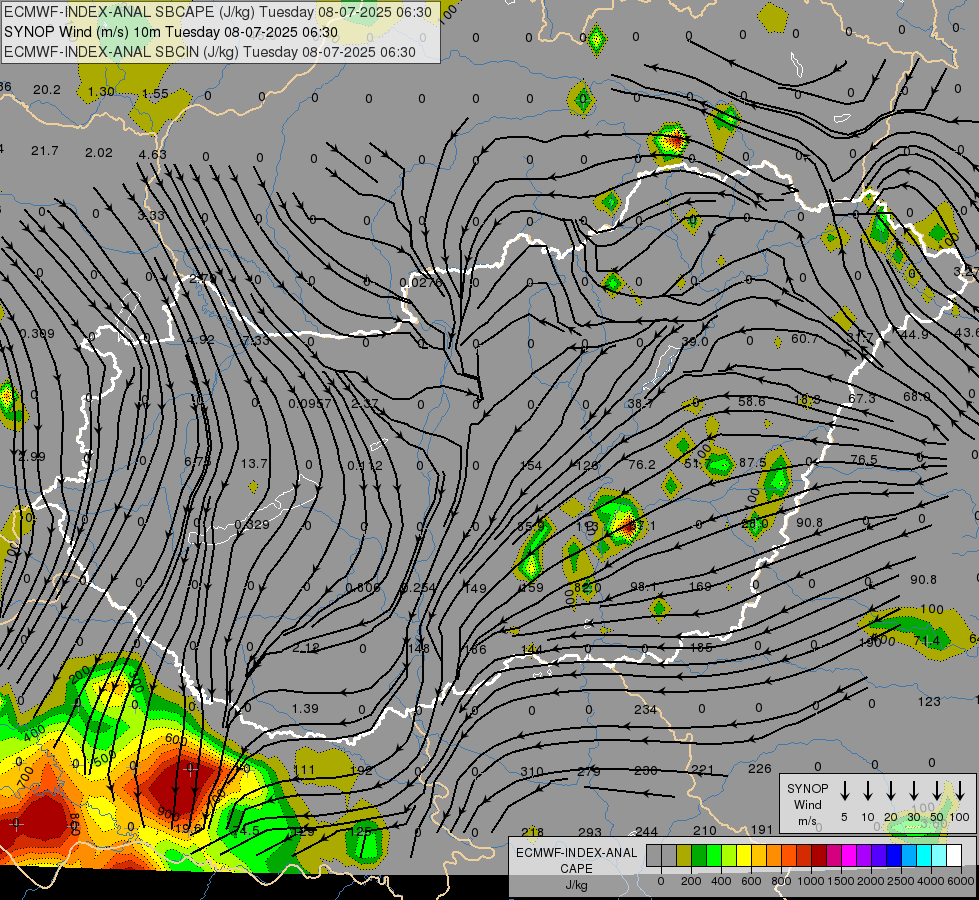The height and width of the screenshot is (900, 979).
Task: Click the grid value 21.7
Action: (x=44, y=151)
